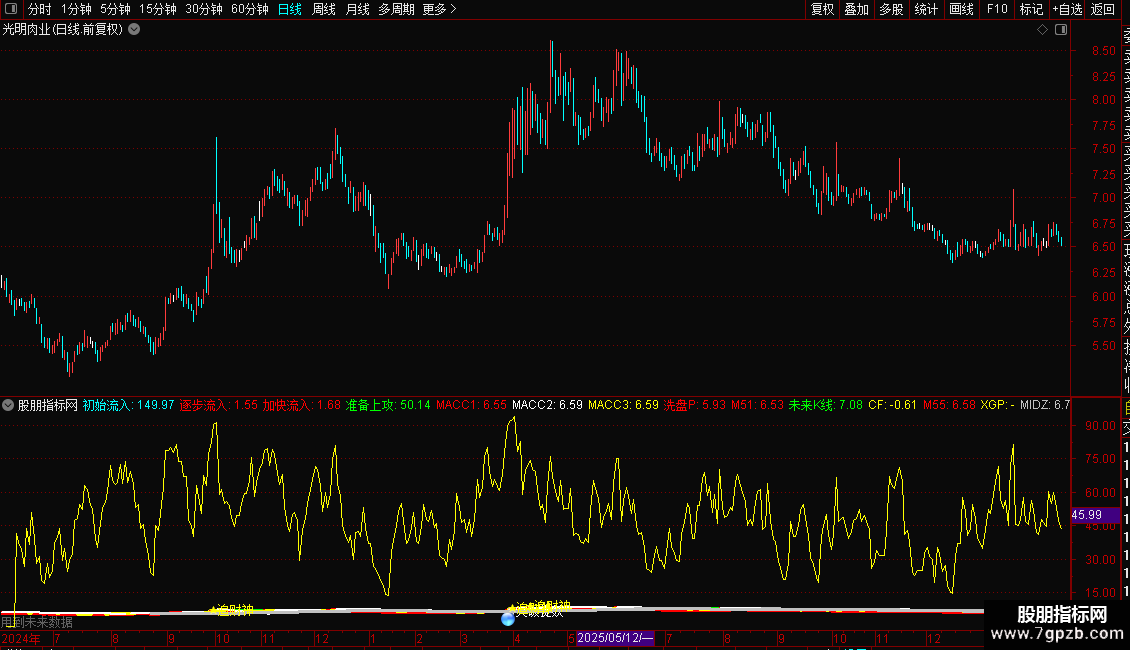
Task: Click the diamond marker icon above the chart
Action: [1042, 30]
